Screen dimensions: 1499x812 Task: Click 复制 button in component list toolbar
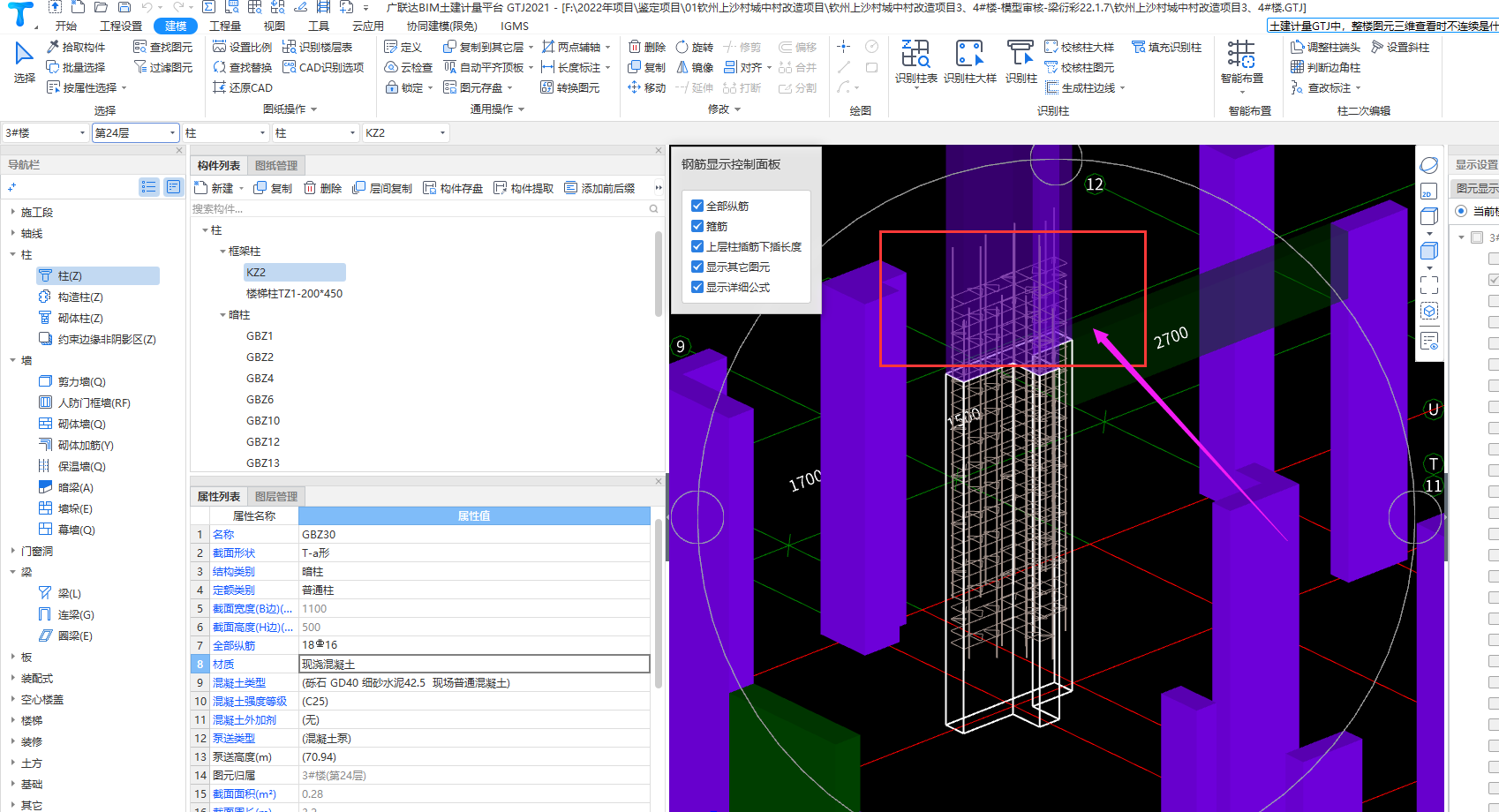coord(273,188)
